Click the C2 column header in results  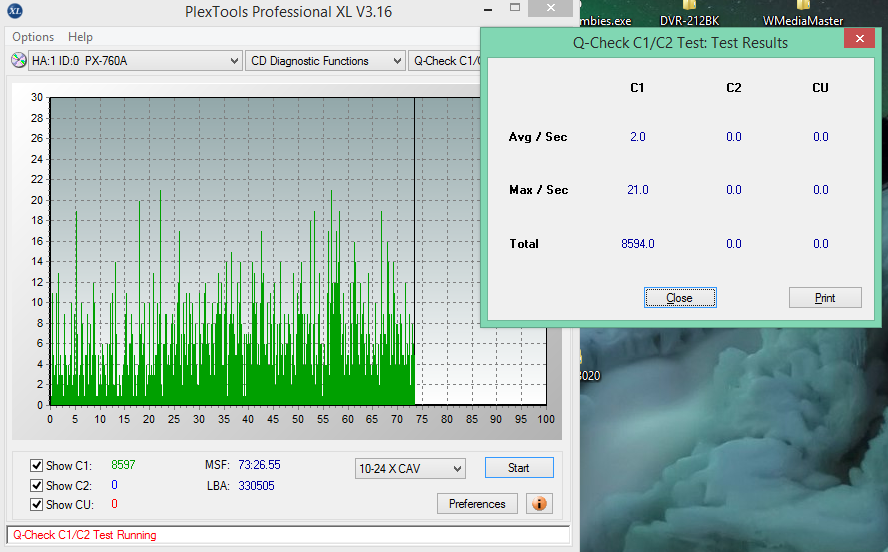[x=733, y=88]
